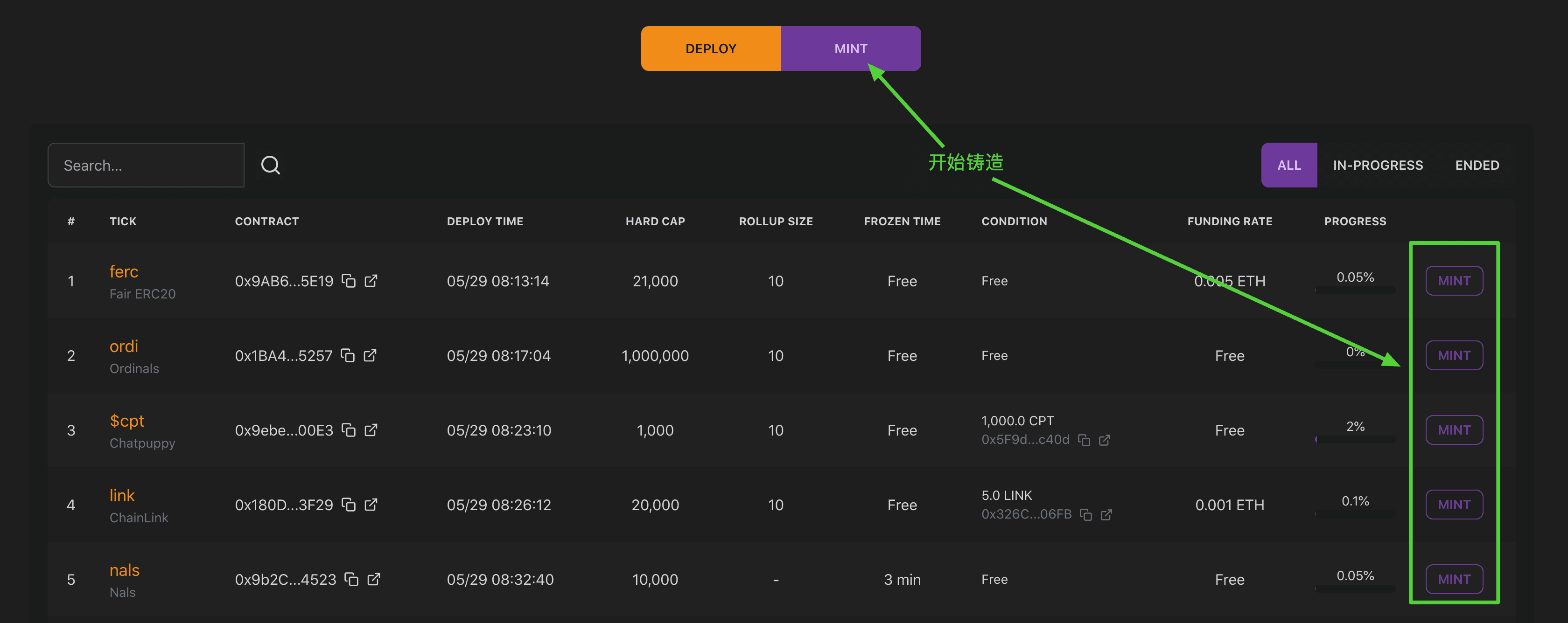Viewport: 1568px width, 623px height.
Task: Filter list by IN-PROGRESS
Action: click(x=1378, y=165)
